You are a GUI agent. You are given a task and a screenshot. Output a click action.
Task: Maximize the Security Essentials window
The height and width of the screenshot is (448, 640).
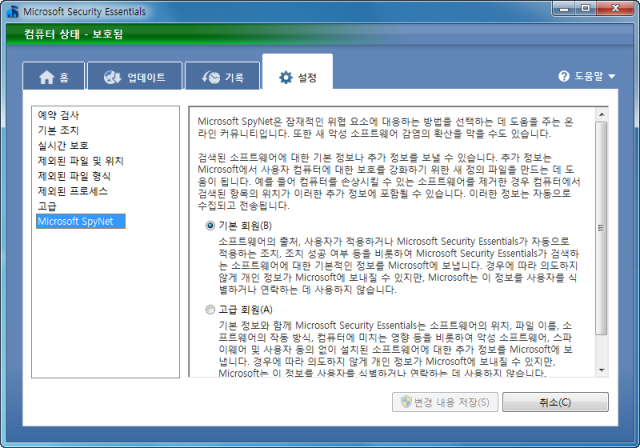click(x=586, y=8)
